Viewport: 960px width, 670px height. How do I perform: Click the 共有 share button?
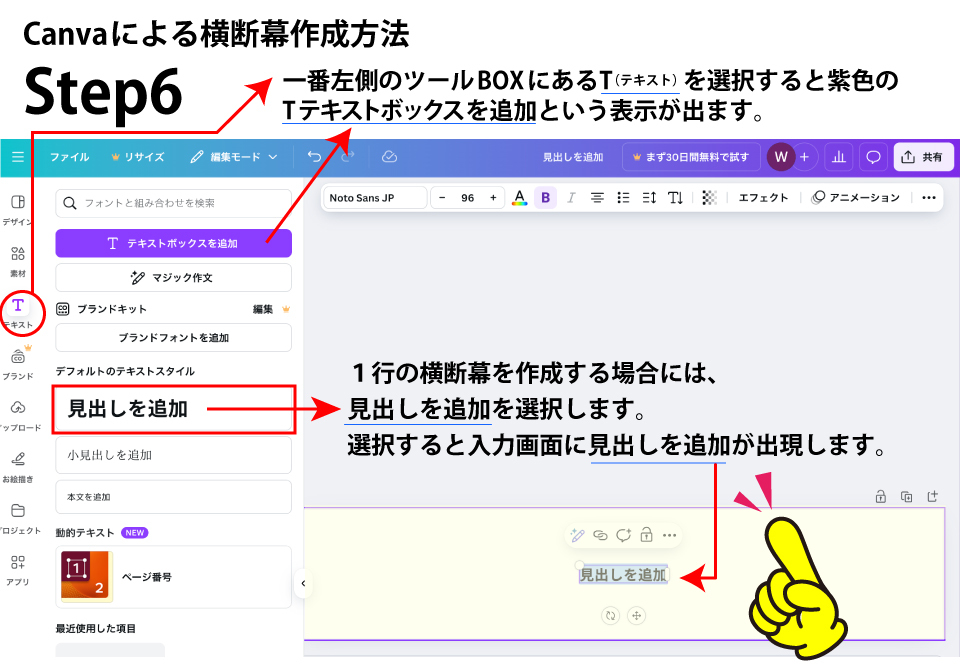tap(923, 157)
